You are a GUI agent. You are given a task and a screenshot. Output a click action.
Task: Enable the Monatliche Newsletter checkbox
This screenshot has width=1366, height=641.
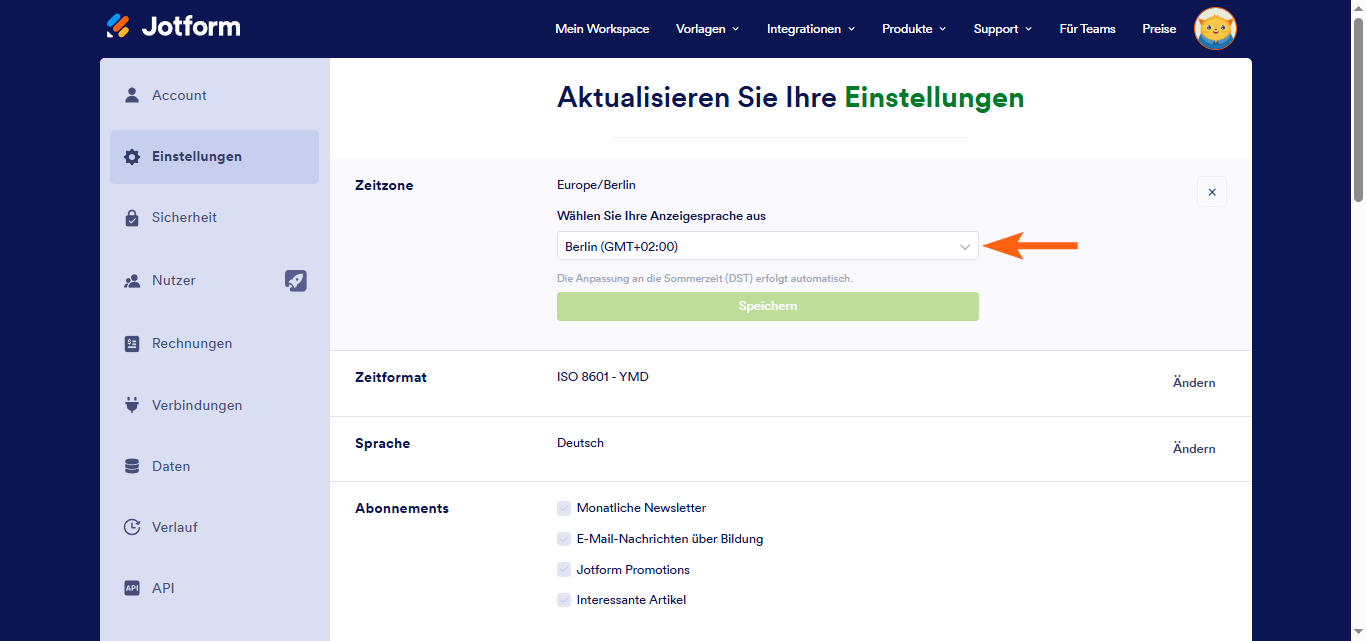point(563,507)
